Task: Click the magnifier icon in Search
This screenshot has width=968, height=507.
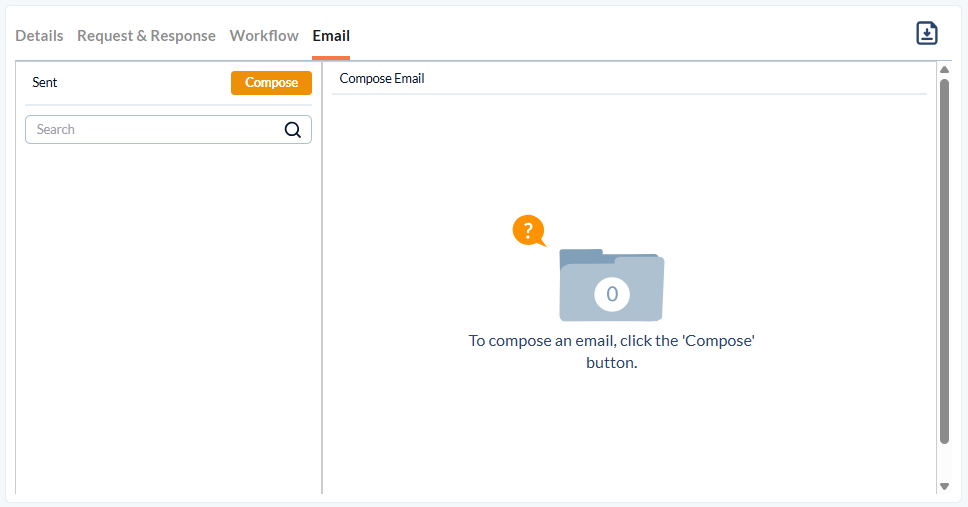Action: click(x=293, y=130)
